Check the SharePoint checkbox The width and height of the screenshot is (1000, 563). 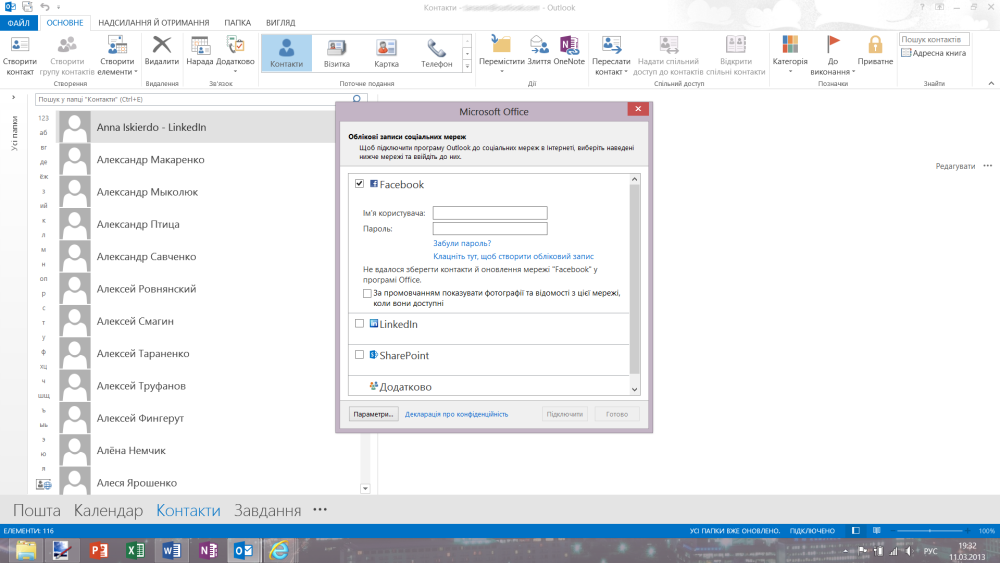360,355
